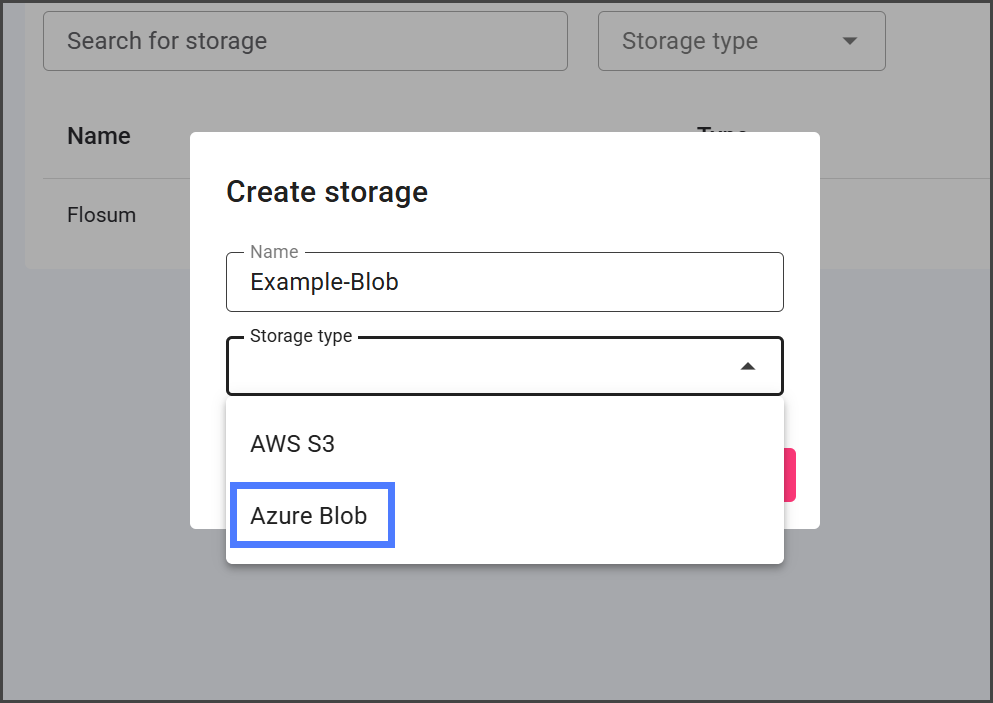Collapse the Storage type caret in dialog
993x703 pixels.
point(747,367)
